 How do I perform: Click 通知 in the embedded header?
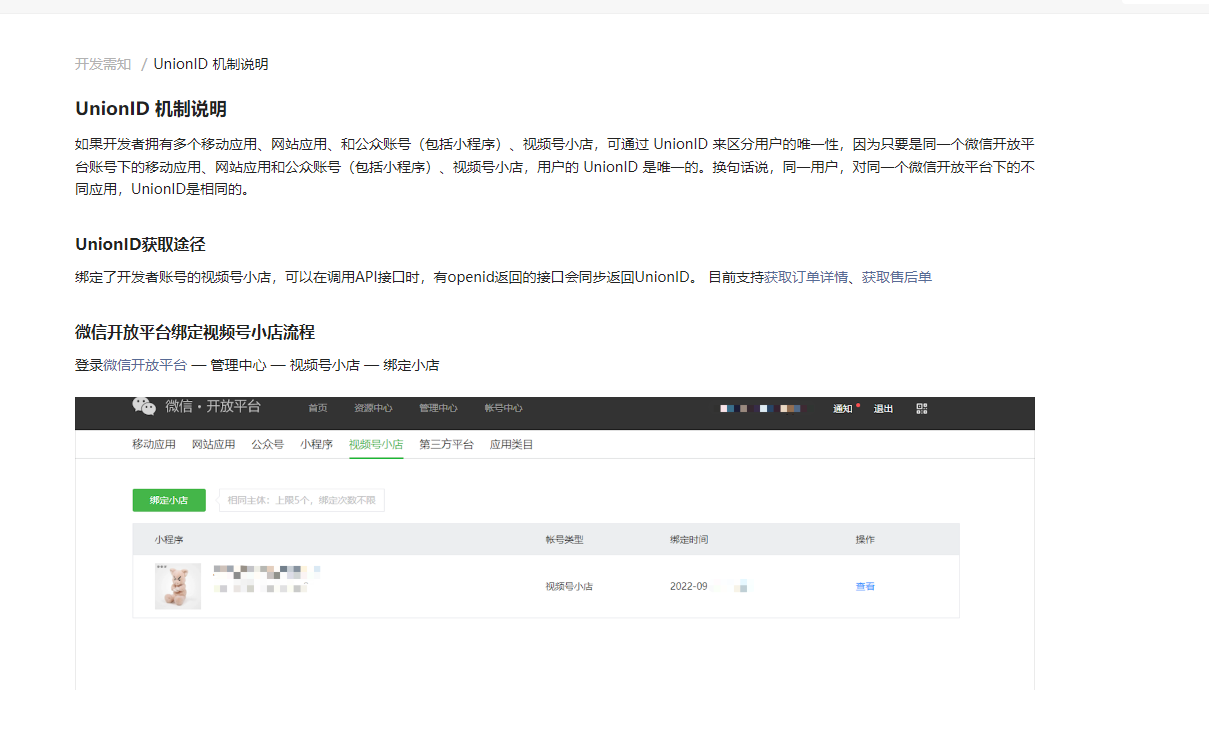point(843,408)
